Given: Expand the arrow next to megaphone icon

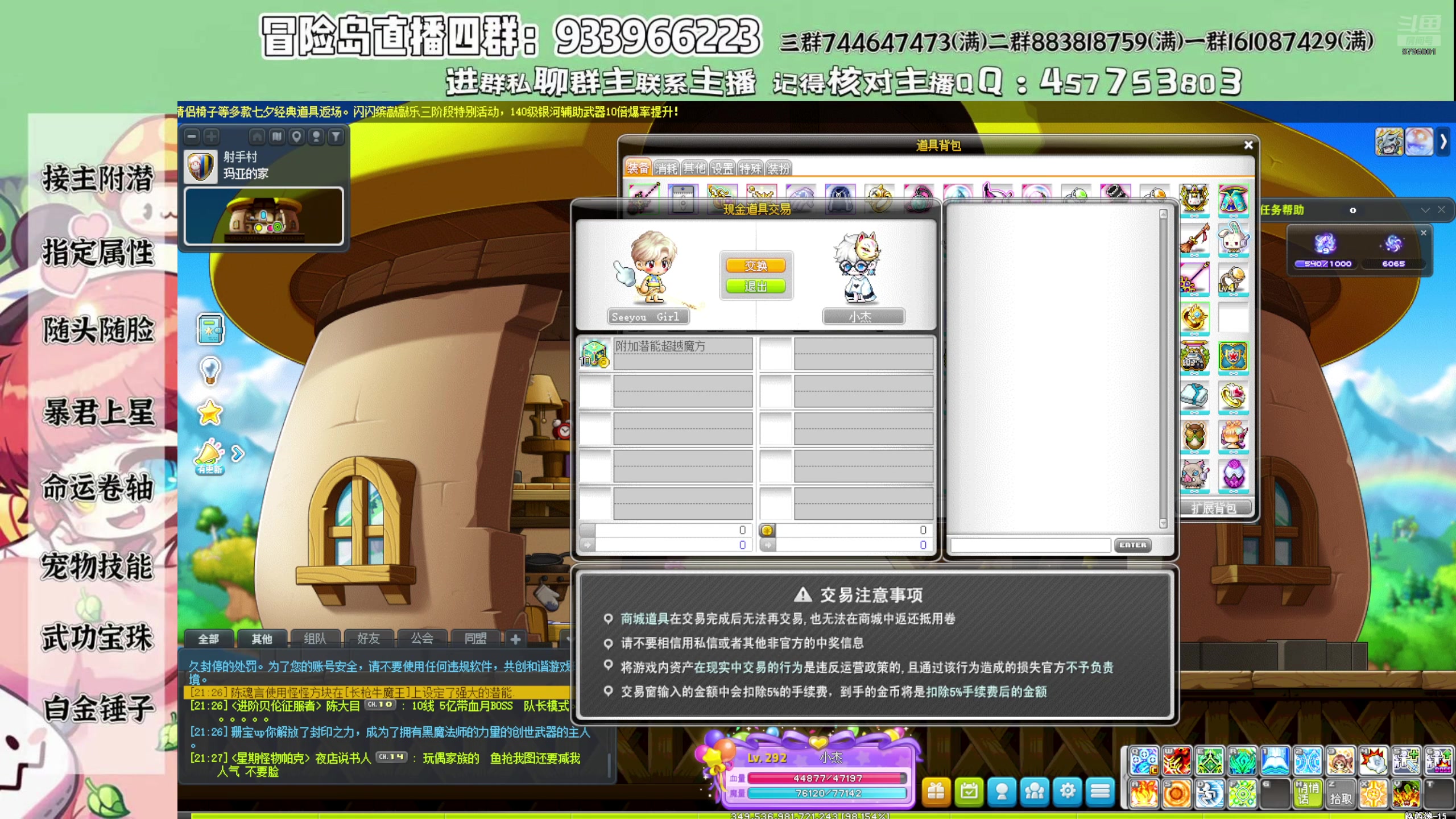Looking at the screenshot, I should click(x=238, y=453).
